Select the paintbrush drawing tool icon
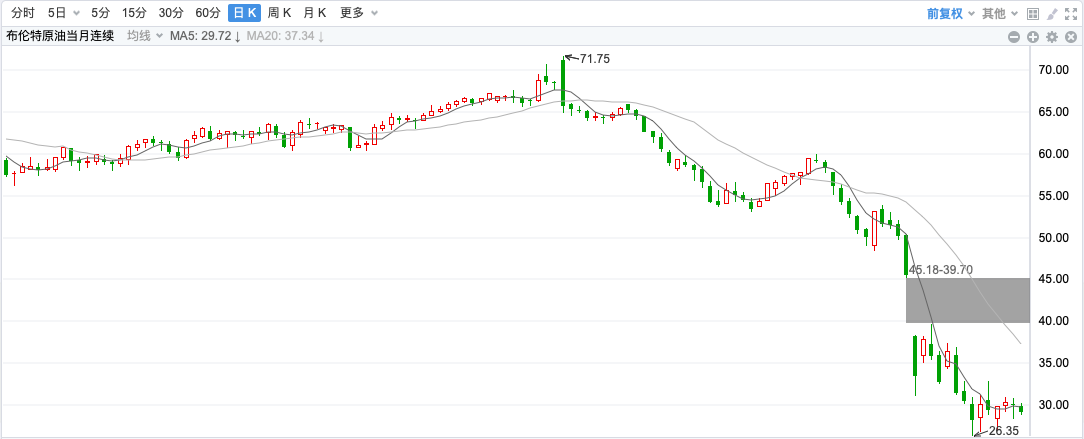Image resolution: width=1084 pixels, height=439 pixels. point(1052,13)
